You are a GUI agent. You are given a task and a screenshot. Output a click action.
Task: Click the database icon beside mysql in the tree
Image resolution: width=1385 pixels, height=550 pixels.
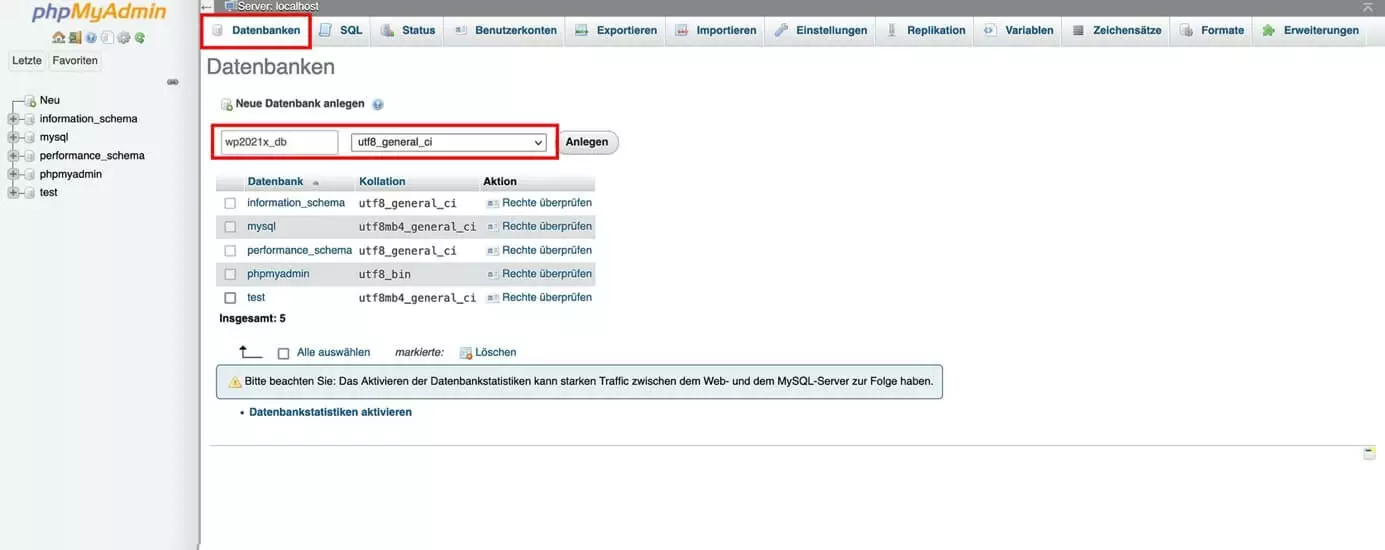29,137
